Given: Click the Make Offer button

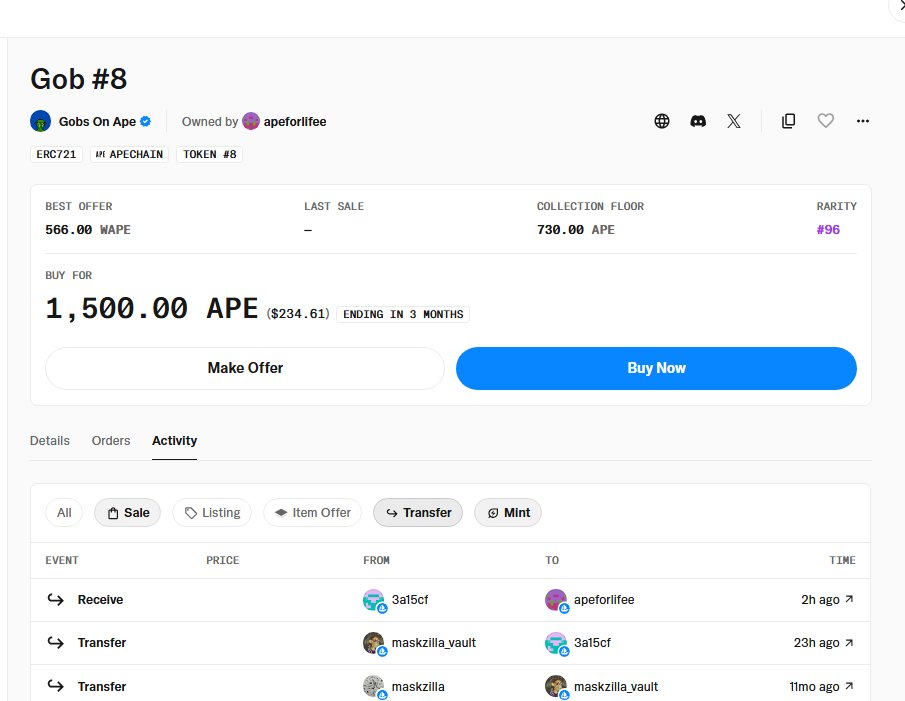Looking at the screenshot, I should pos(245,368).
